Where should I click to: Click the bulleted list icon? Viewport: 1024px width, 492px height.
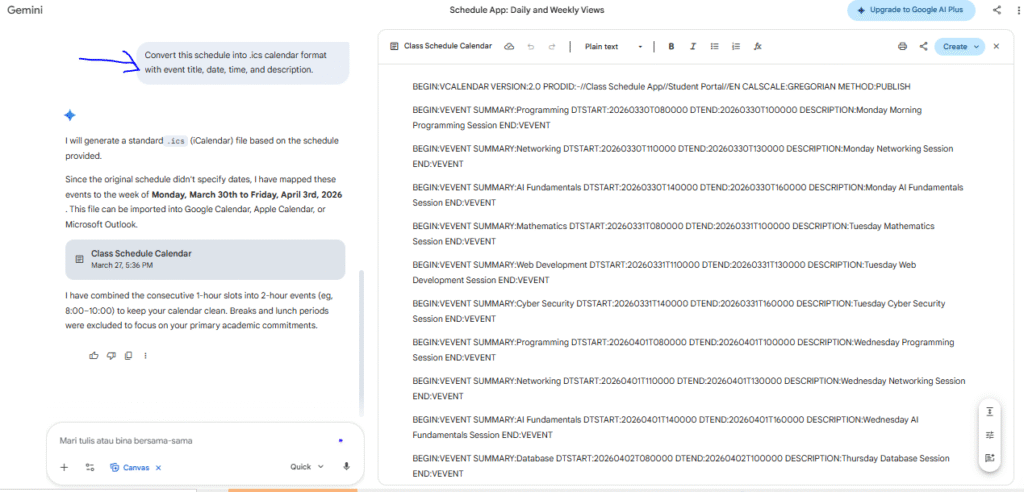pyautogui.click(x=714, y=46)
